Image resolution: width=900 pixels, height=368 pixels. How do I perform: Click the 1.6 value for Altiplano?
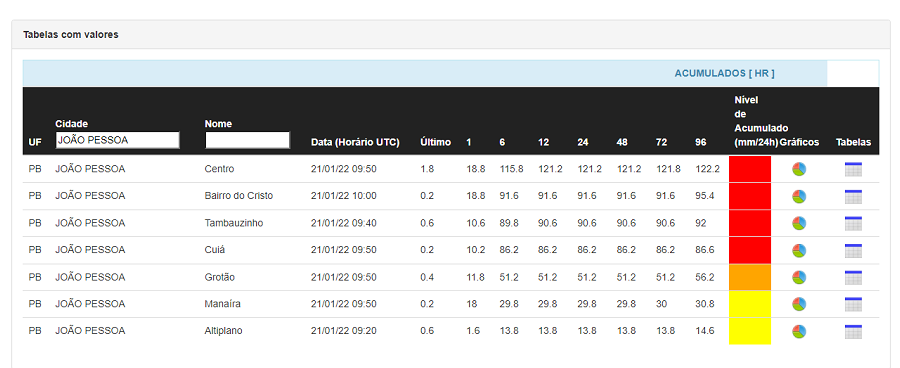coord(473,331)
